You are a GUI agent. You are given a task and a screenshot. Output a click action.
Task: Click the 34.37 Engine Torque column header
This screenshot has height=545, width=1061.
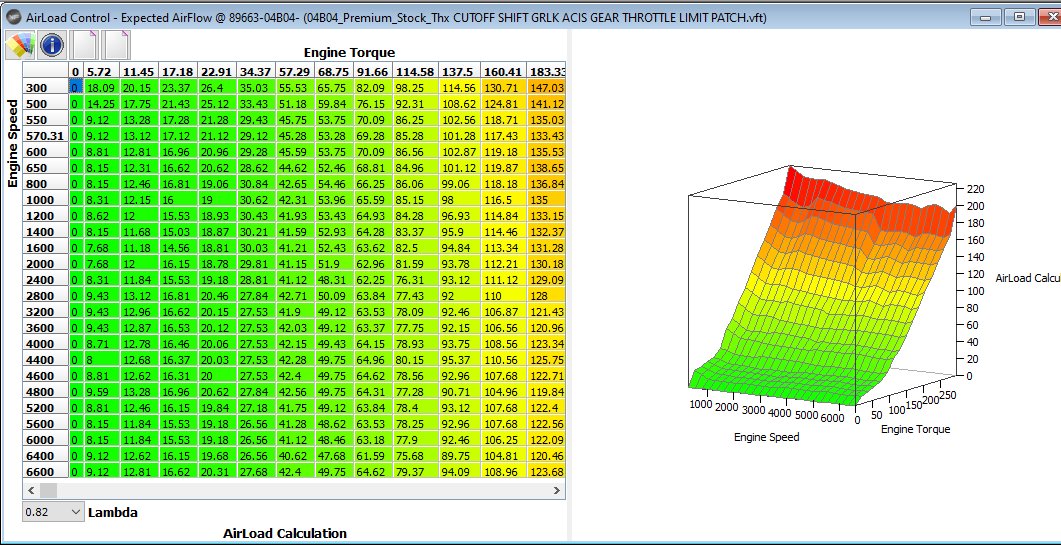tap(254, 71)
